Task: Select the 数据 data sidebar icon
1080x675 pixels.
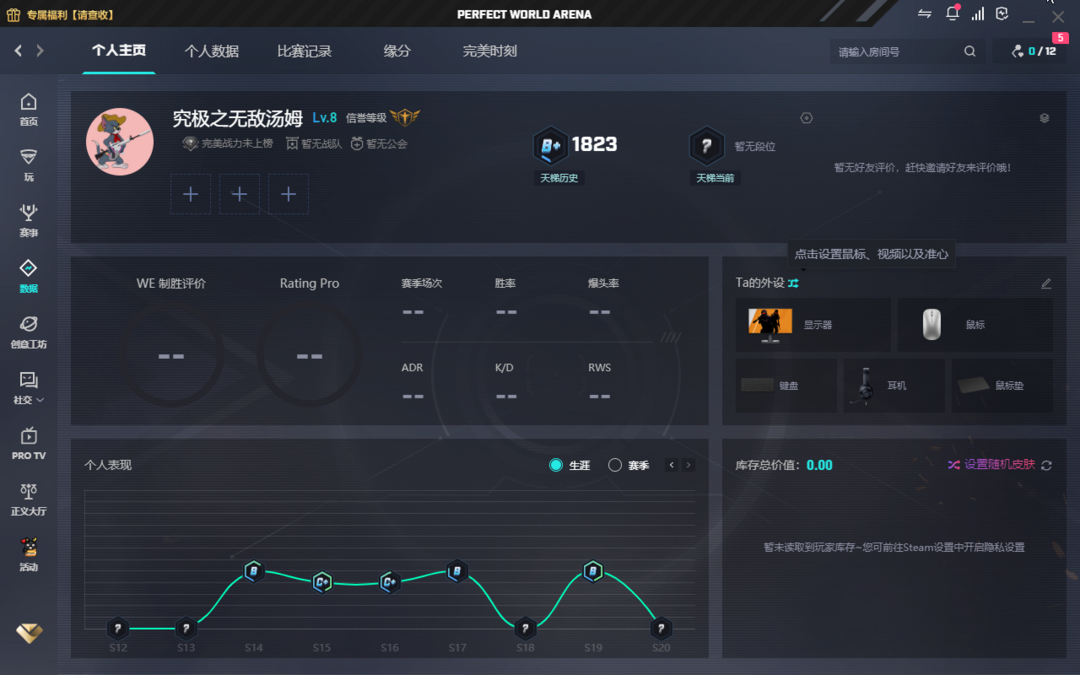Action: [x=28, y=276]
